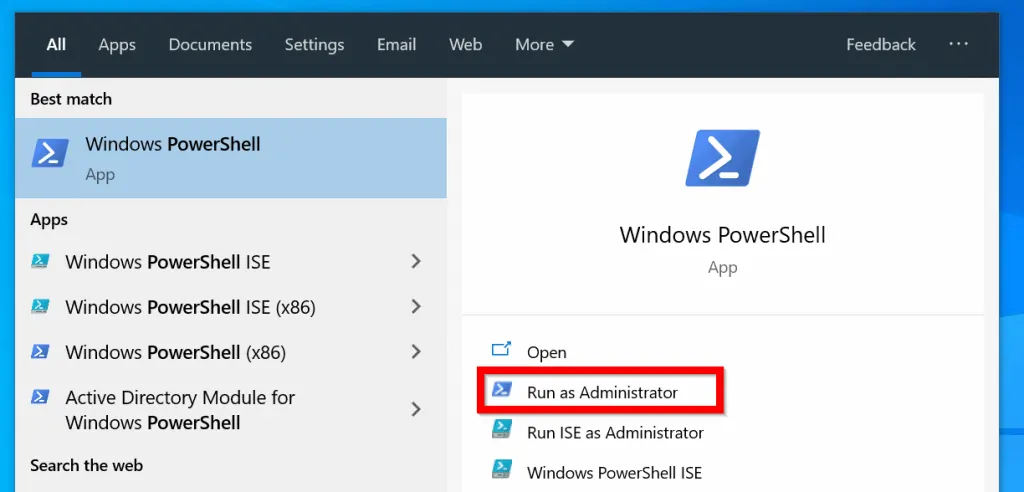Send feedback via Feedback button
Viewport: 1024px width, 492px height.
(x=881, y=44)
